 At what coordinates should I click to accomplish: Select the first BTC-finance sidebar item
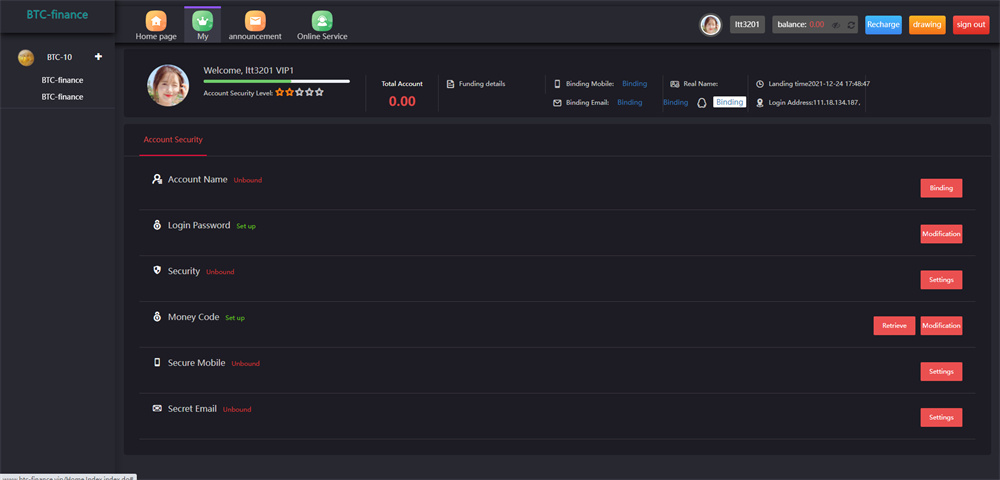pos(62,80)
